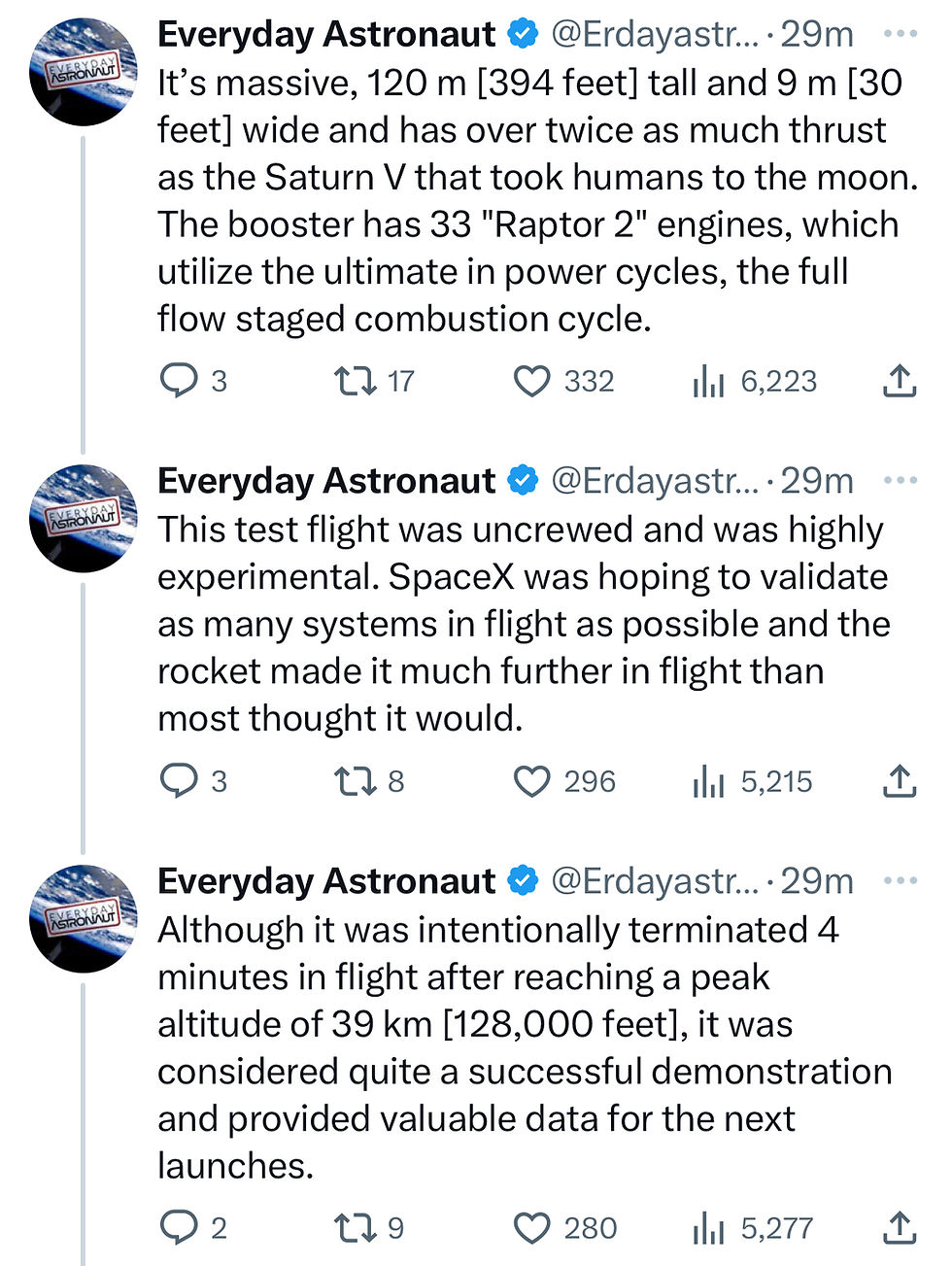Open more options on second tweet
The width and height of the screenshot is (952, 1266).
(901, 481)
